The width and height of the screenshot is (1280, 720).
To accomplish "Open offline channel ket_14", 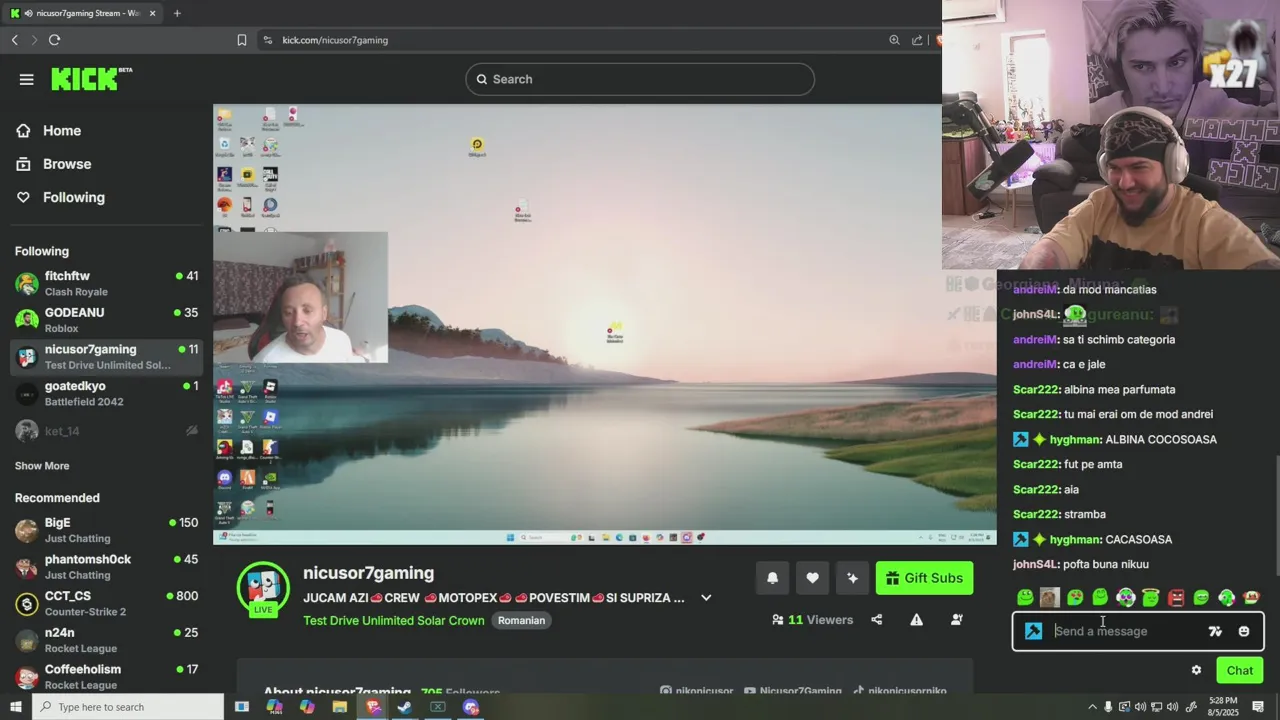I will click(106, 431).
